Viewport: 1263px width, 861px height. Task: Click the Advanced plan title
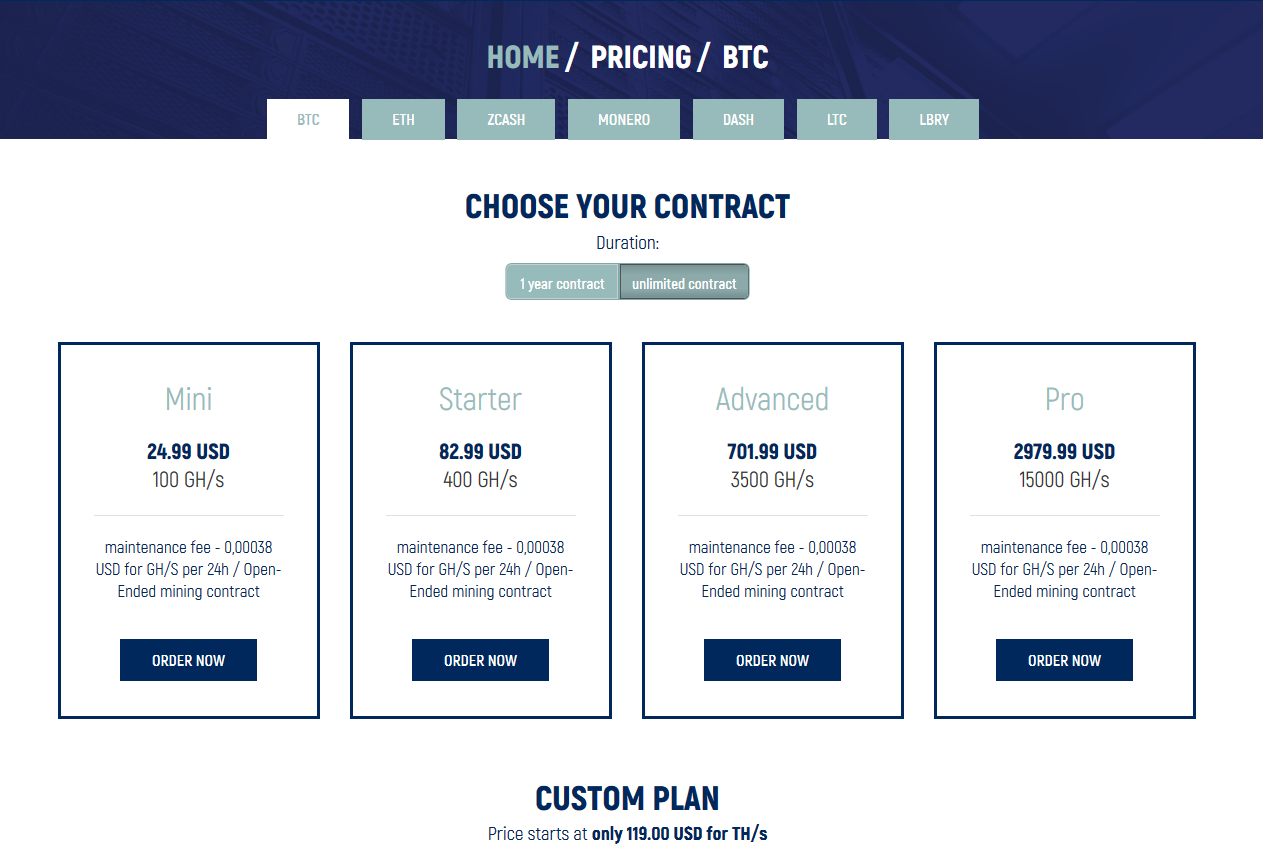pyautogui.click(x=772, y=399)
